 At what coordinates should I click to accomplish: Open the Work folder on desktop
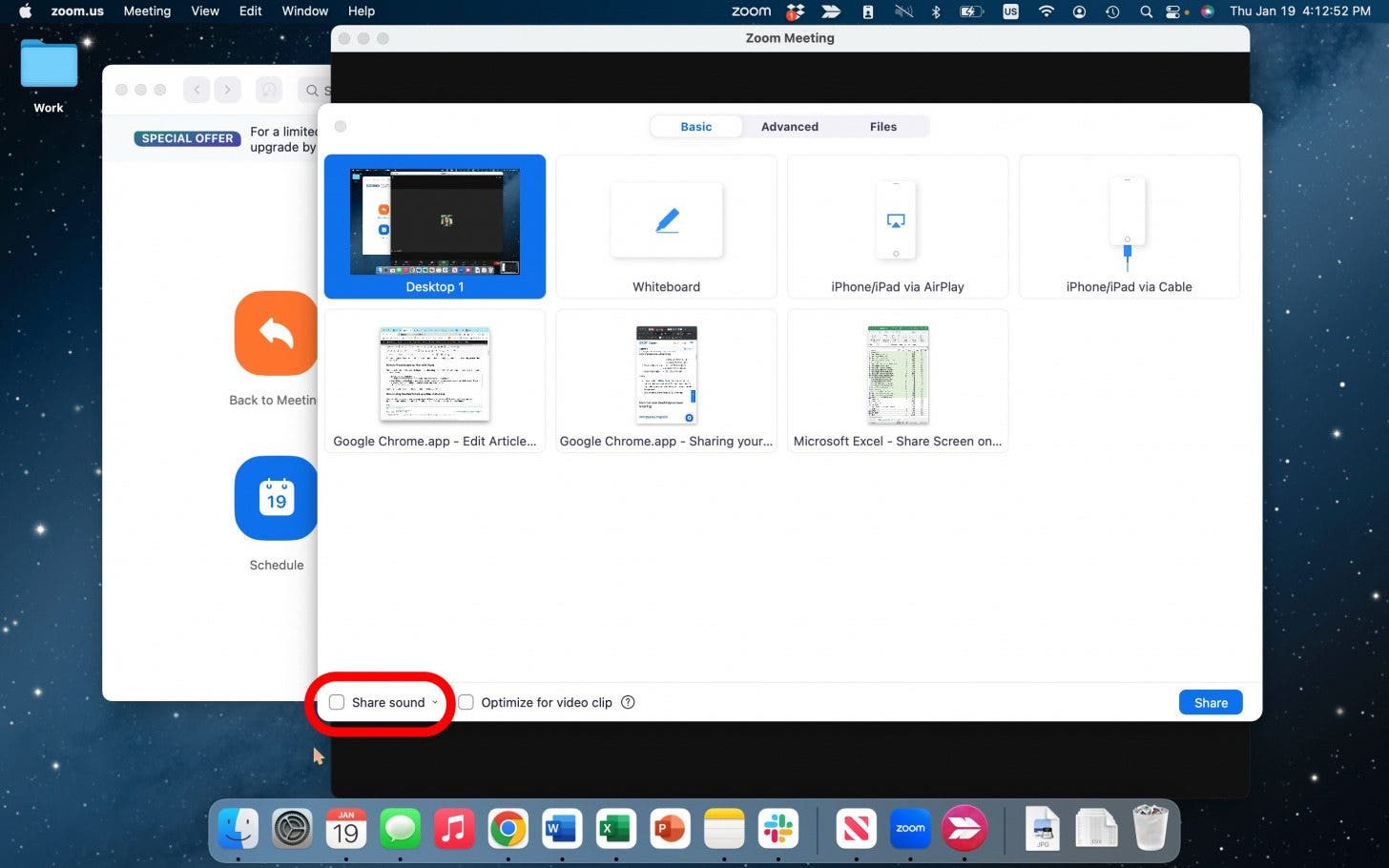[x=49, y=67]
